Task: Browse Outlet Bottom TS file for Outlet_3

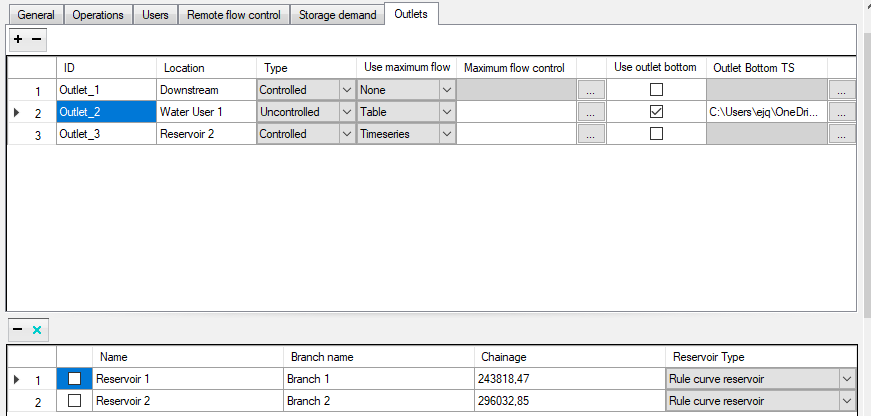Action: click(842, 134)
